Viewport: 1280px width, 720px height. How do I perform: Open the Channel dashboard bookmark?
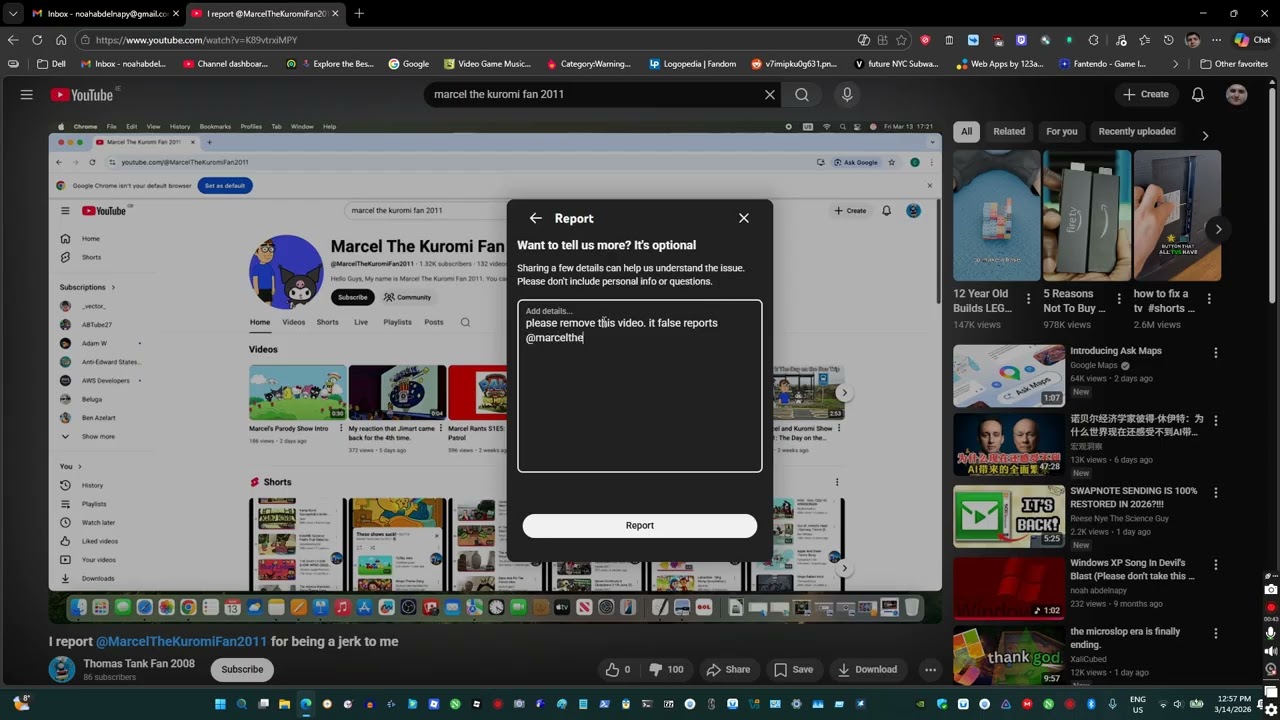(x=226, y=64)
